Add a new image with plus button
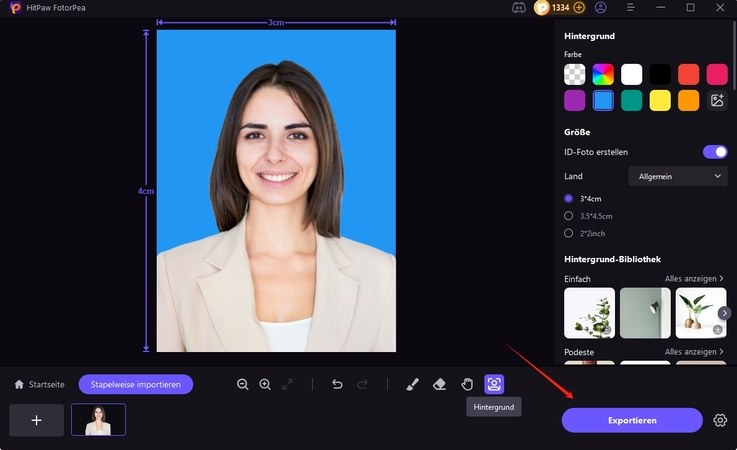The height and width of the screenshot is (450, 737). click(x=37, y=420)
